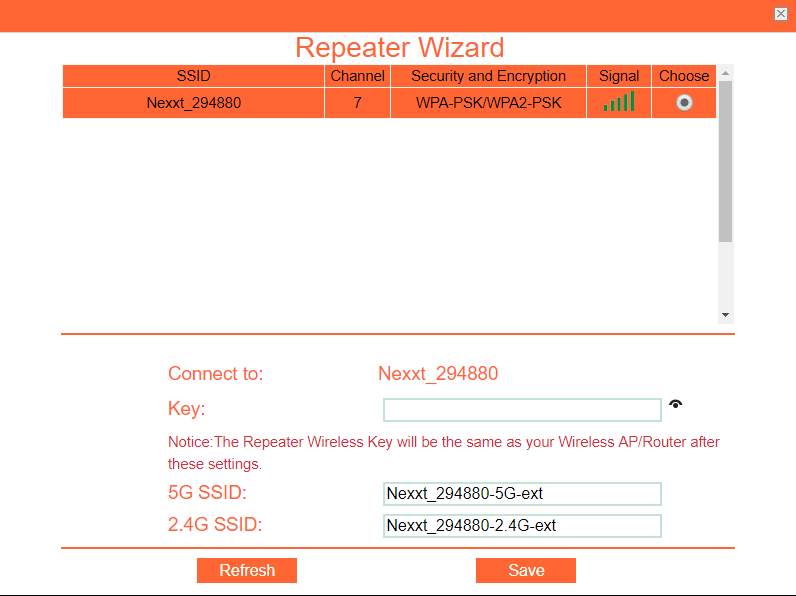Click the 5G SSID text field
This screenshot has width=796, height=596.
pos(522,494)
